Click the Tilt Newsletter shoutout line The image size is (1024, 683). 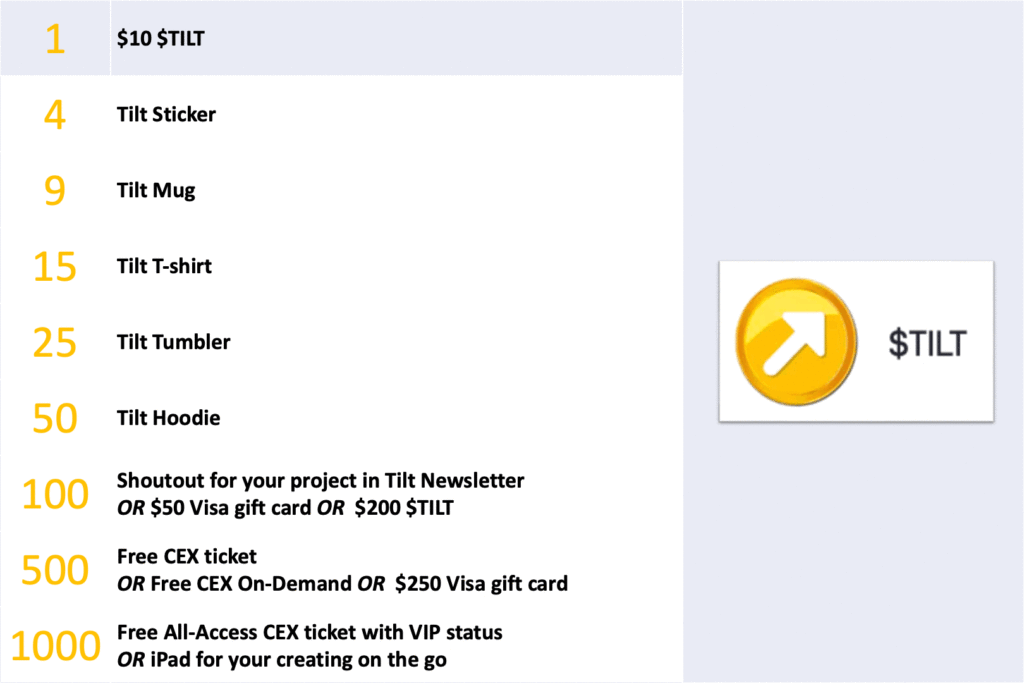(320, 481)
